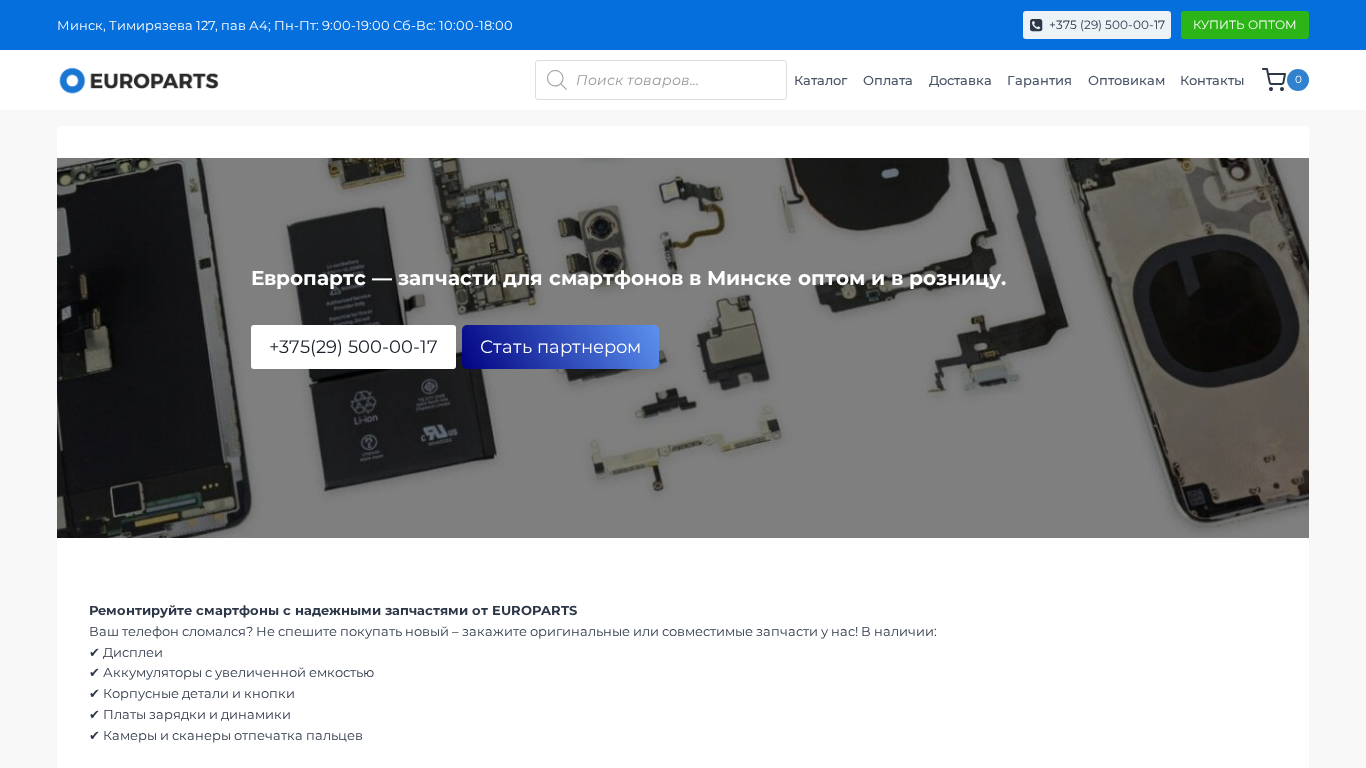The width and height of the screenshot is (1366, 768).
Task: Click the line Ваш телефон сломался?
Action: [x=513, y=632]
